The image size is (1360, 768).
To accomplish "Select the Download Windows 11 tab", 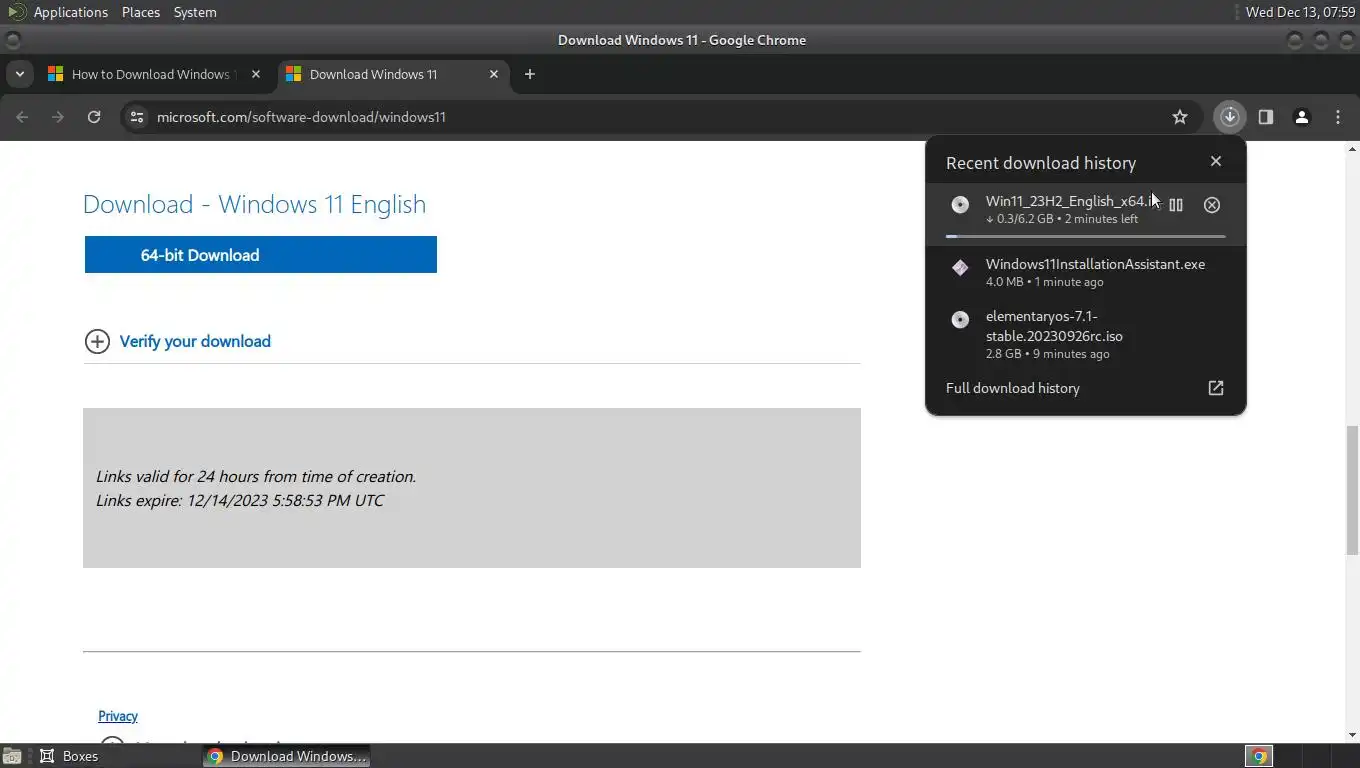I will point(393,74).
